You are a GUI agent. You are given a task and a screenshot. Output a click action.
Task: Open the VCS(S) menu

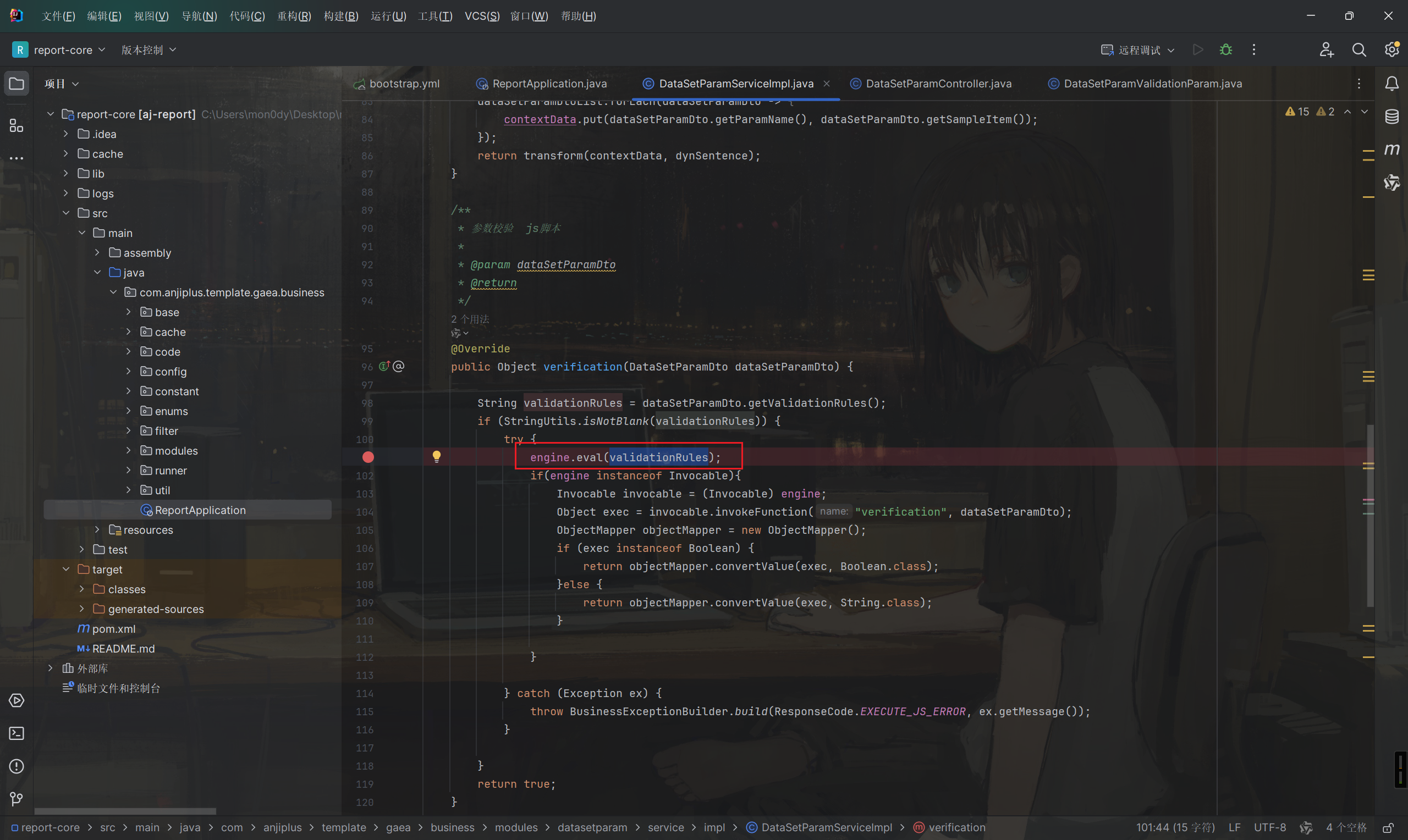pos(482,16)
